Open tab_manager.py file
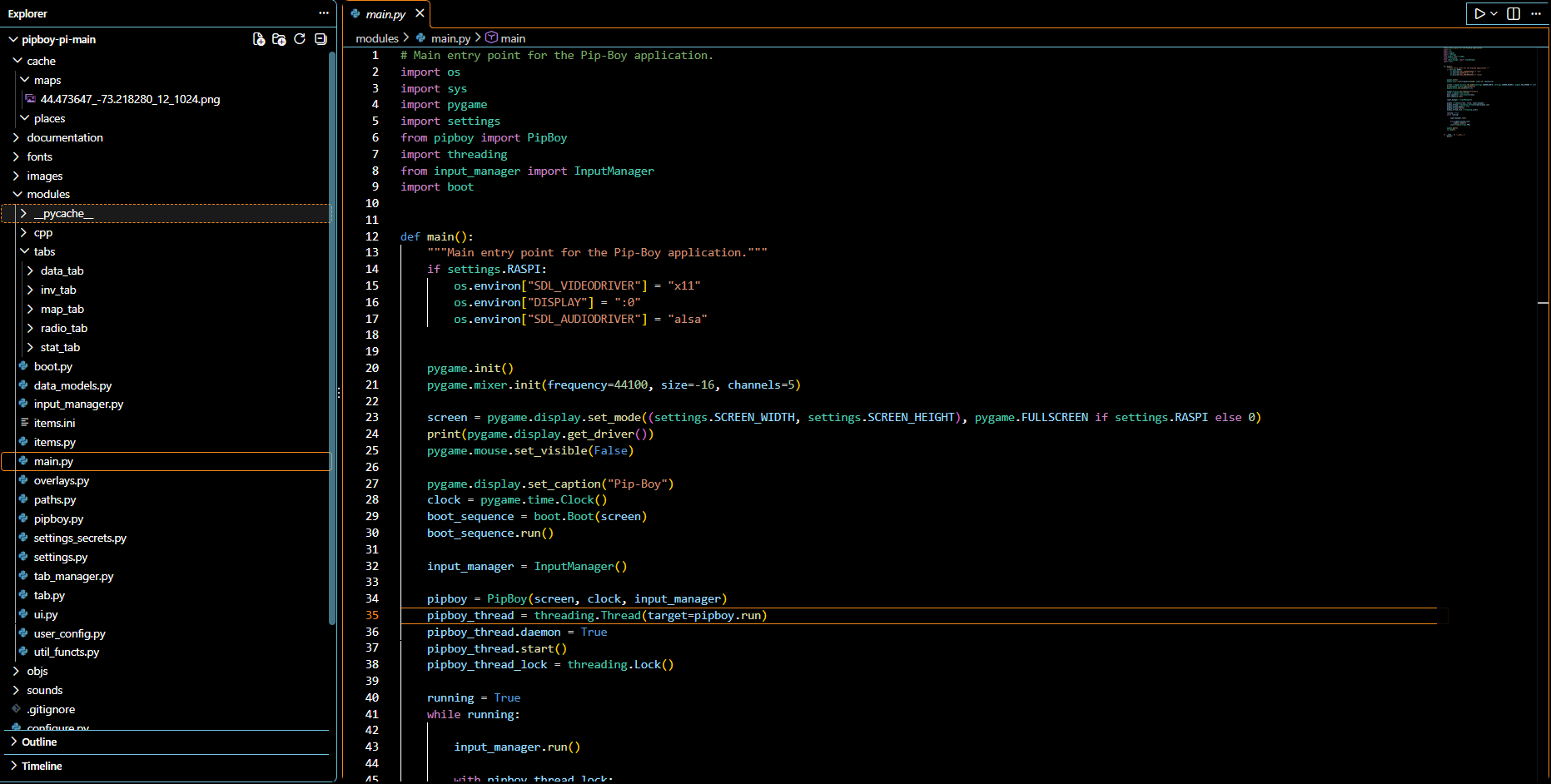Image resolution: width=1551 pixels, height=784 pixels. click(x=73, y=576)
